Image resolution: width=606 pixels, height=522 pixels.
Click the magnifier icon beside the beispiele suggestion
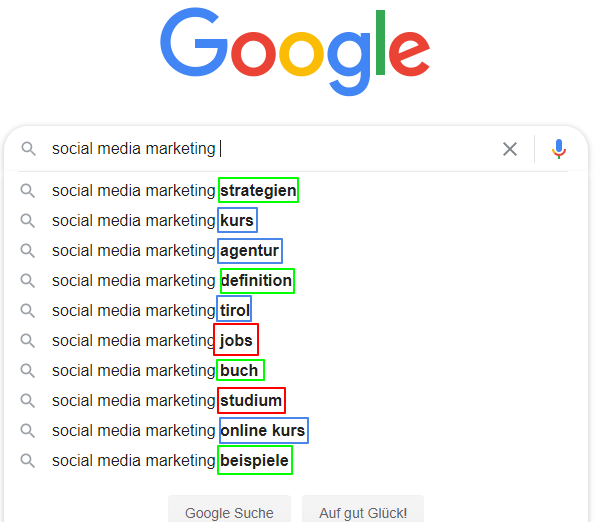pyautogui.click(x=27, y=461)
